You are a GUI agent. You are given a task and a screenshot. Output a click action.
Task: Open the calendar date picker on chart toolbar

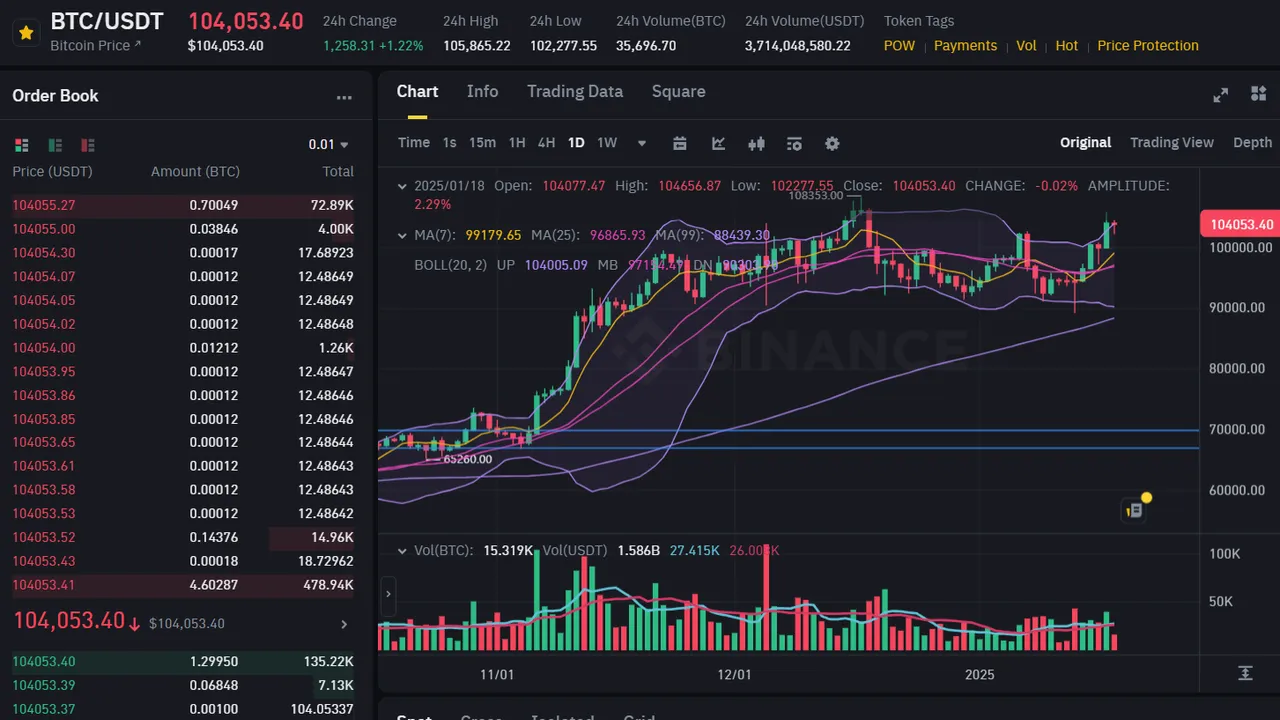[x=680, y=143]
